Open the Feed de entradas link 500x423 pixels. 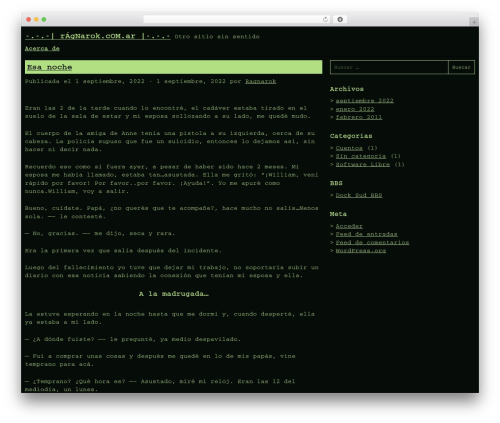pyautogui.click(x=366, y=234)
